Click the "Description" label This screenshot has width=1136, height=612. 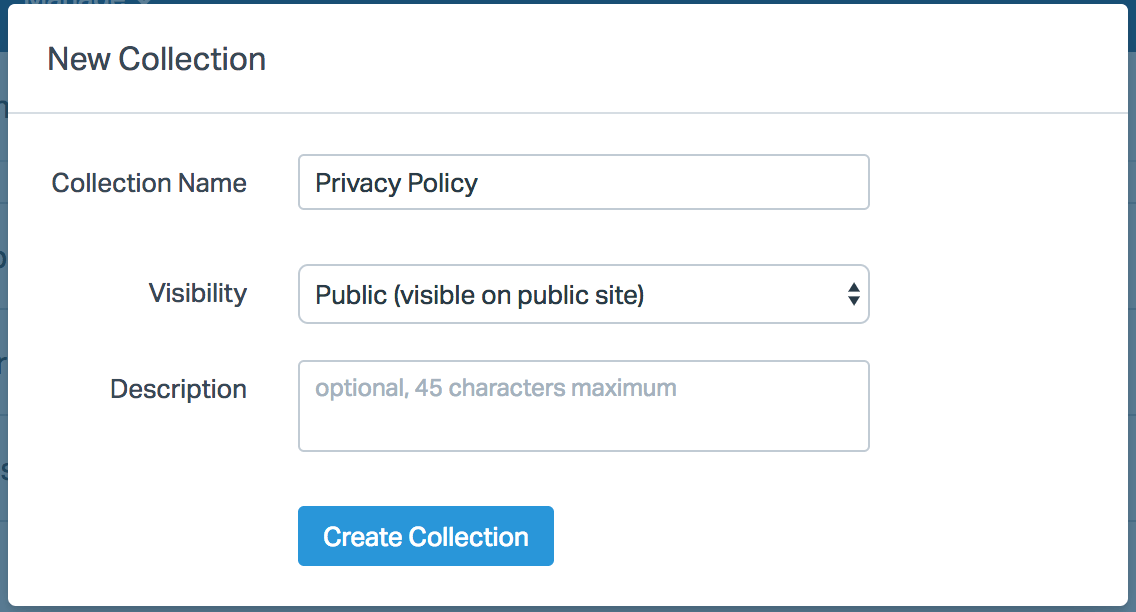pos(178,389)
